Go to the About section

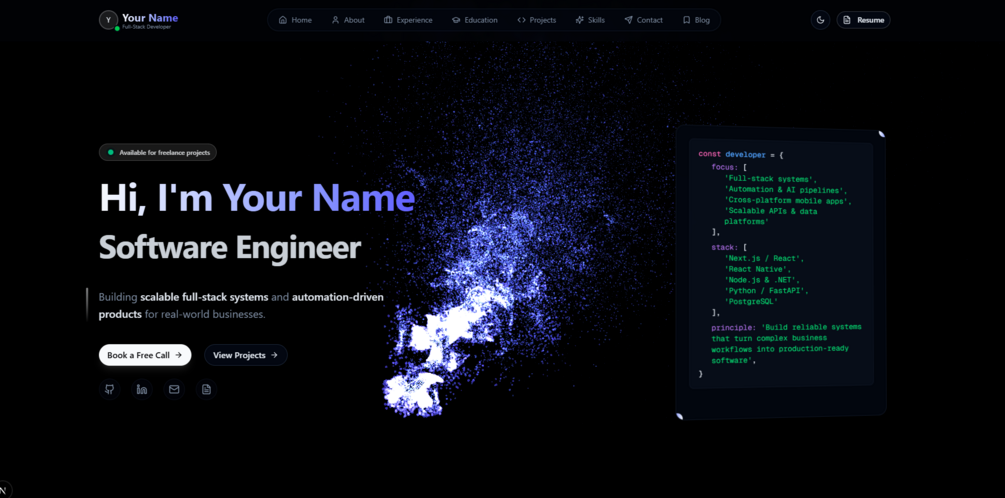pos(348,20)
